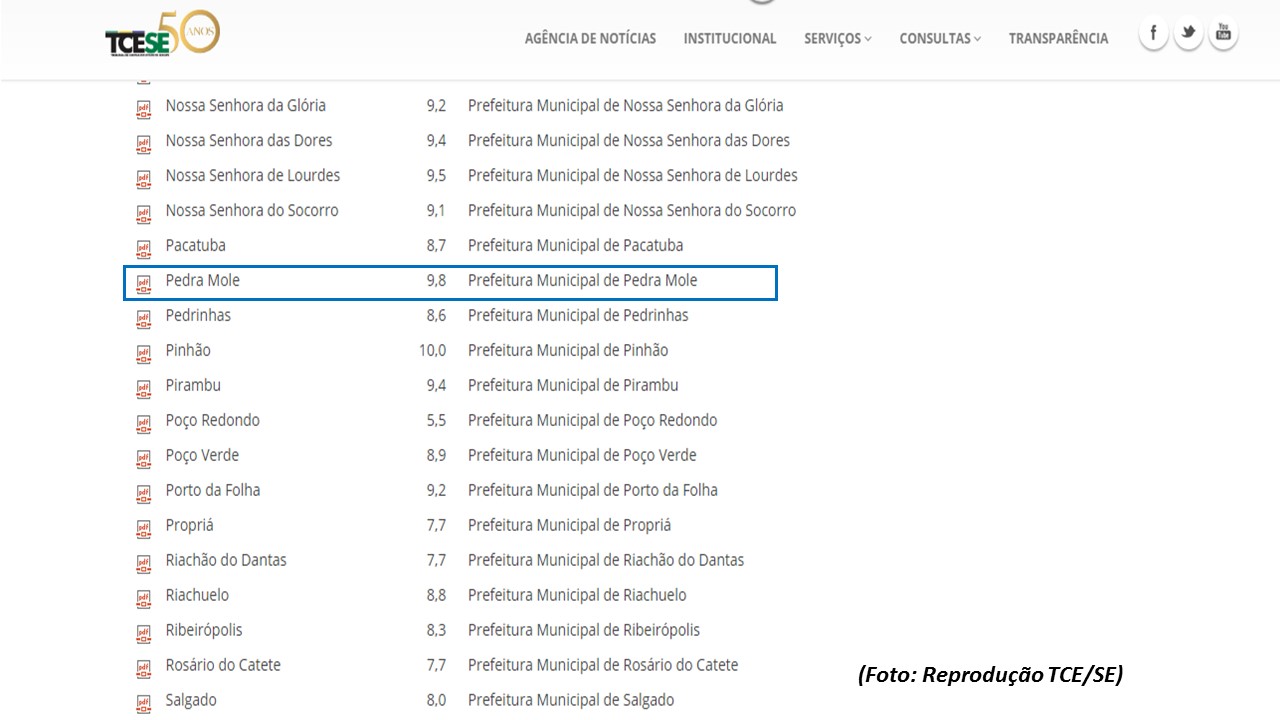
Task: Select Prefeitura Municipal de Pirambu entry
Action: point(573,385)
